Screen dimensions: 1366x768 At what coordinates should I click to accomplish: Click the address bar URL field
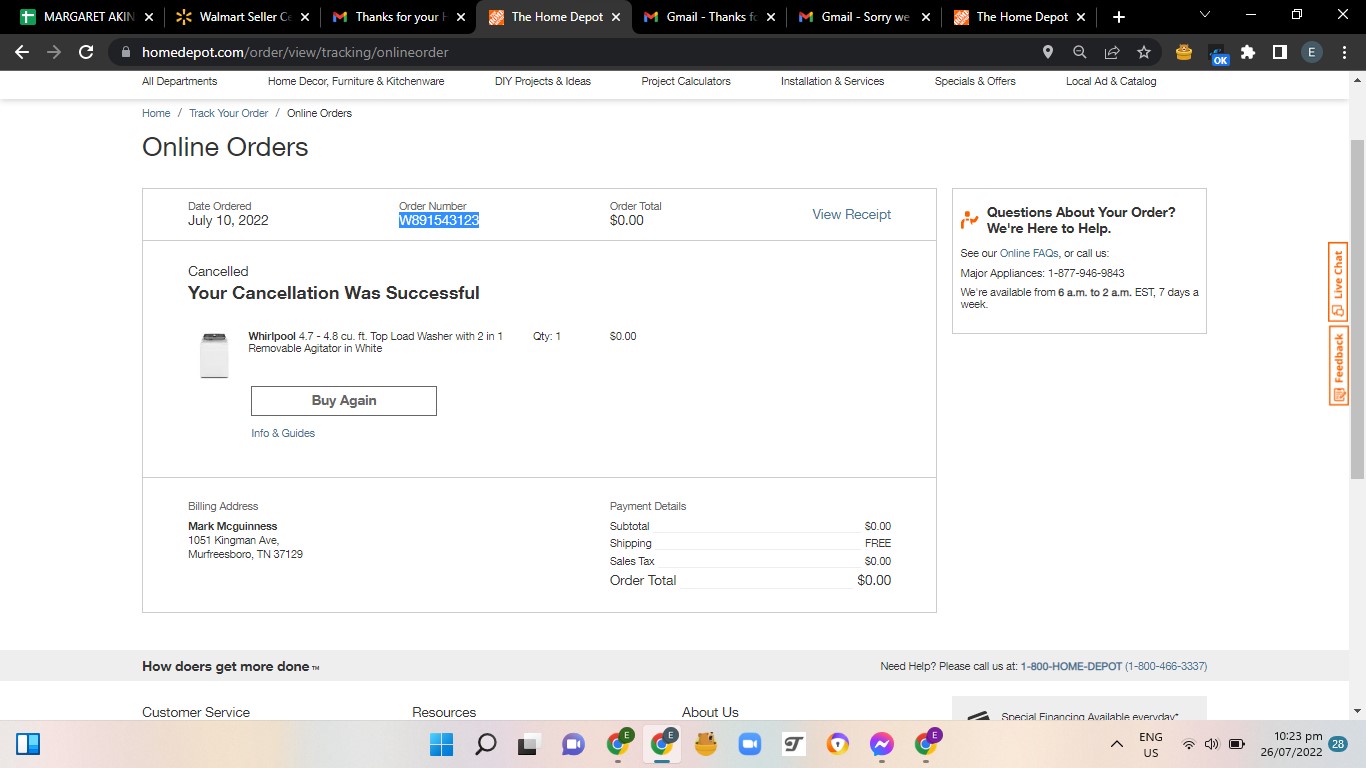pyautogui.click(x=580, y=52)
